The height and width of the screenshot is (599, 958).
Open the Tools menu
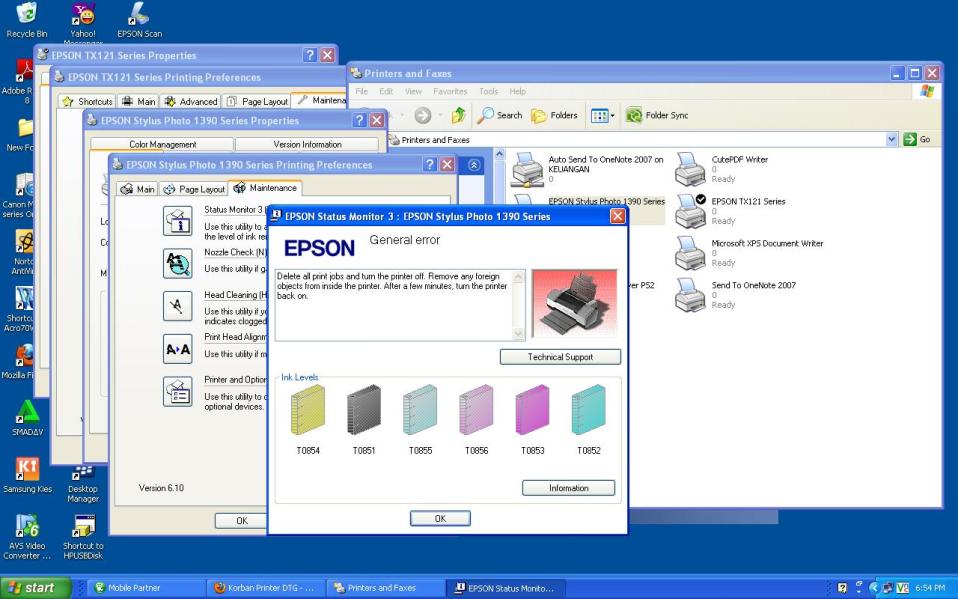tap(488, 91)
